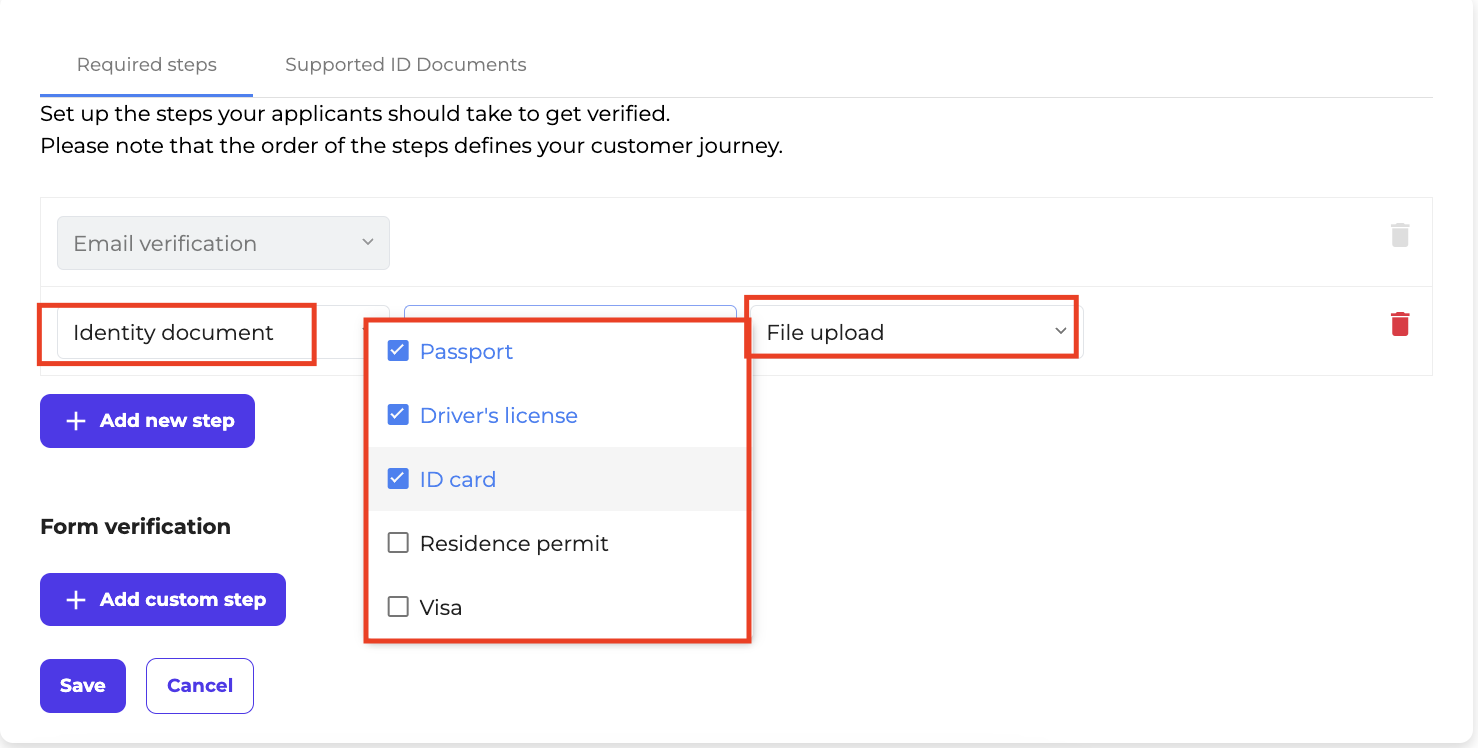Tick the Visa checkbox
Viewport: 1478px width, 748px height.
[x=398, y=607]
